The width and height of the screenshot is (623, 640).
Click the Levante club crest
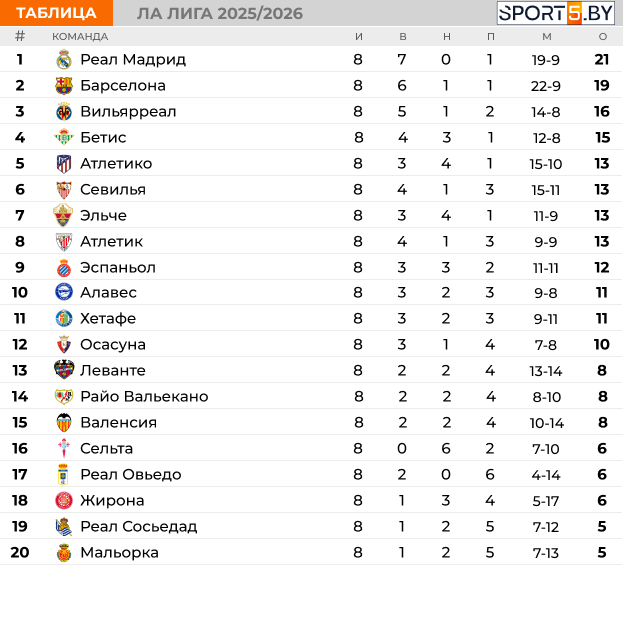(64, 371)
